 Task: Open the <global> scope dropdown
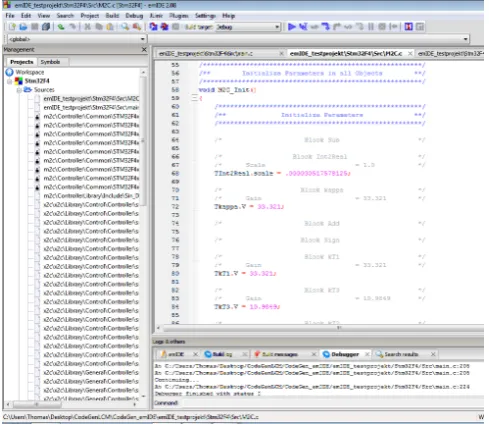77,39
